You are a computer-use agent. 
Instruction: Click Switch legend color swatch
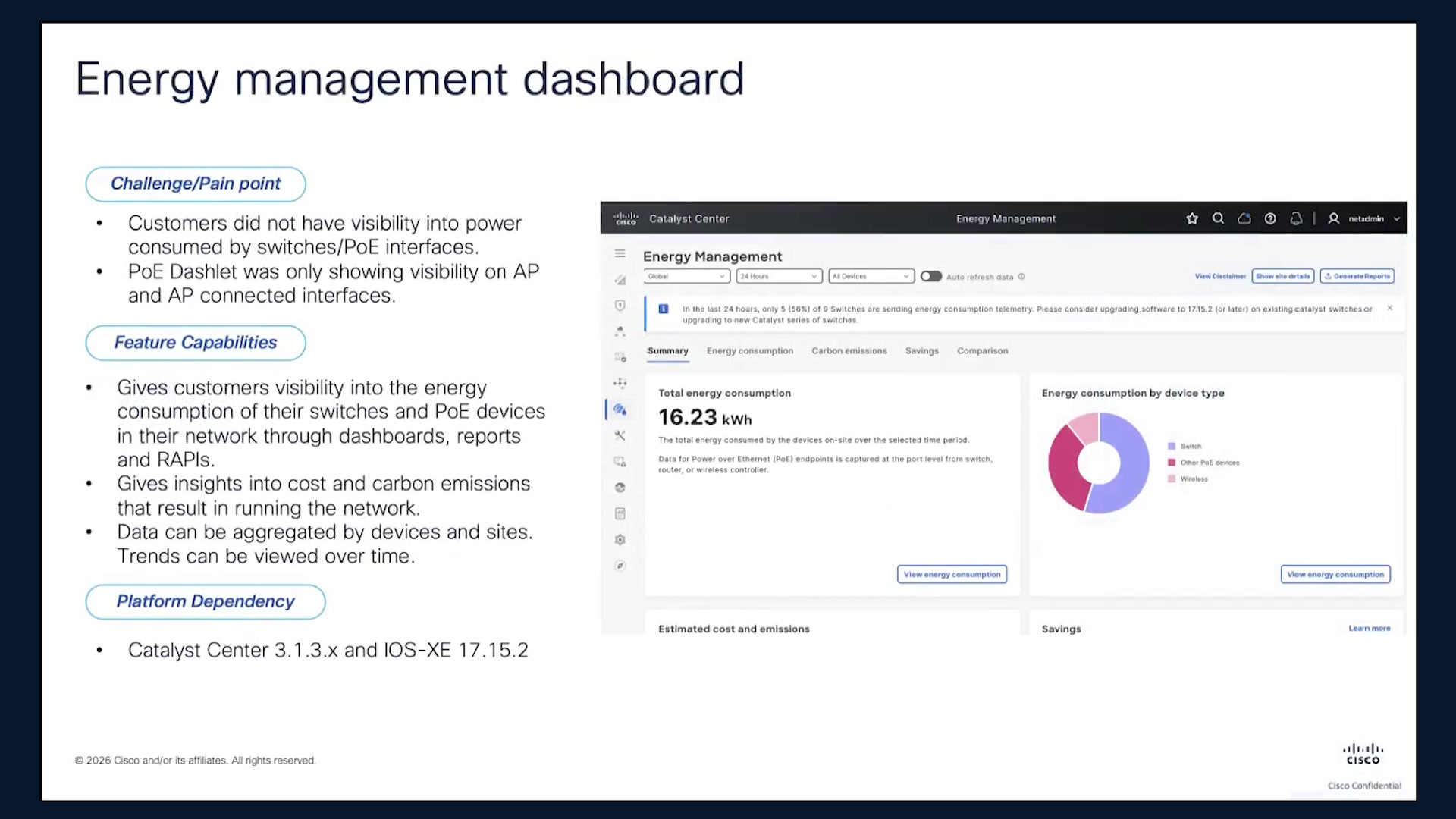pos(1172,446)
